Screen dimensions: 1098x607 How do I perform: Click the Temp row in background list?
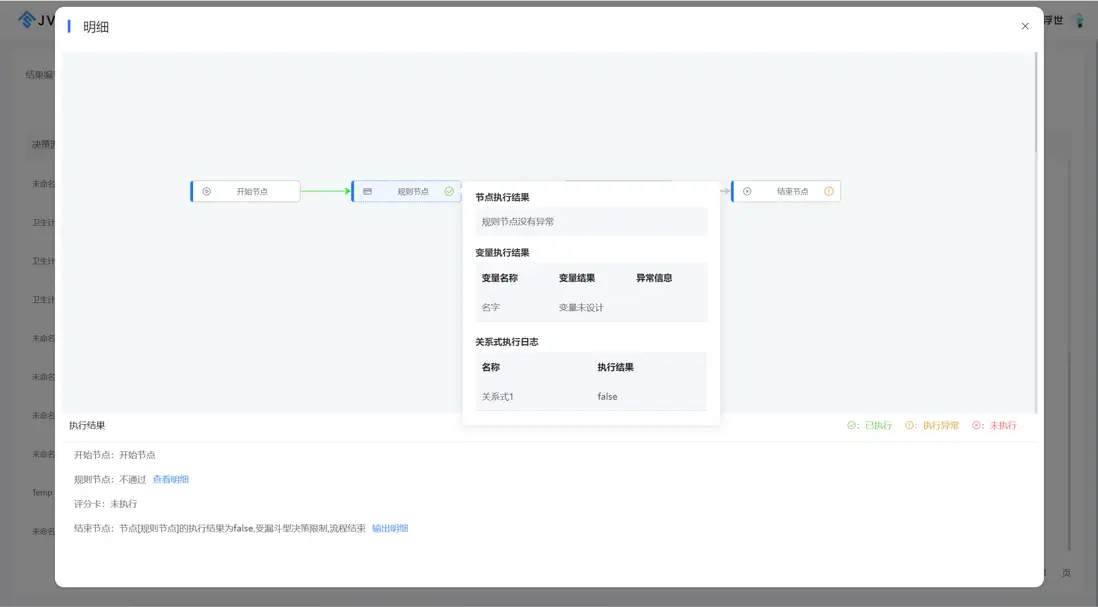[42, 493]
